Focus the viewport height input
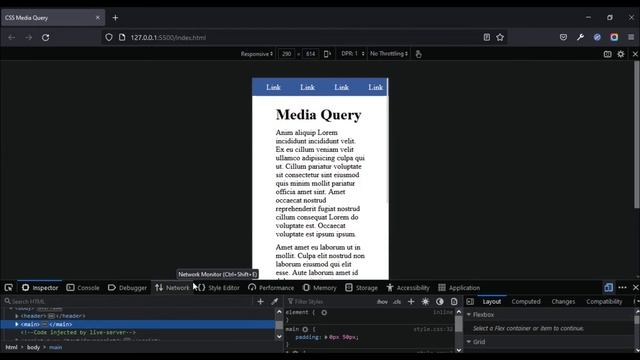Image resolution: width=640 pixels, height=360 pixels. click(x=310, y=54)
